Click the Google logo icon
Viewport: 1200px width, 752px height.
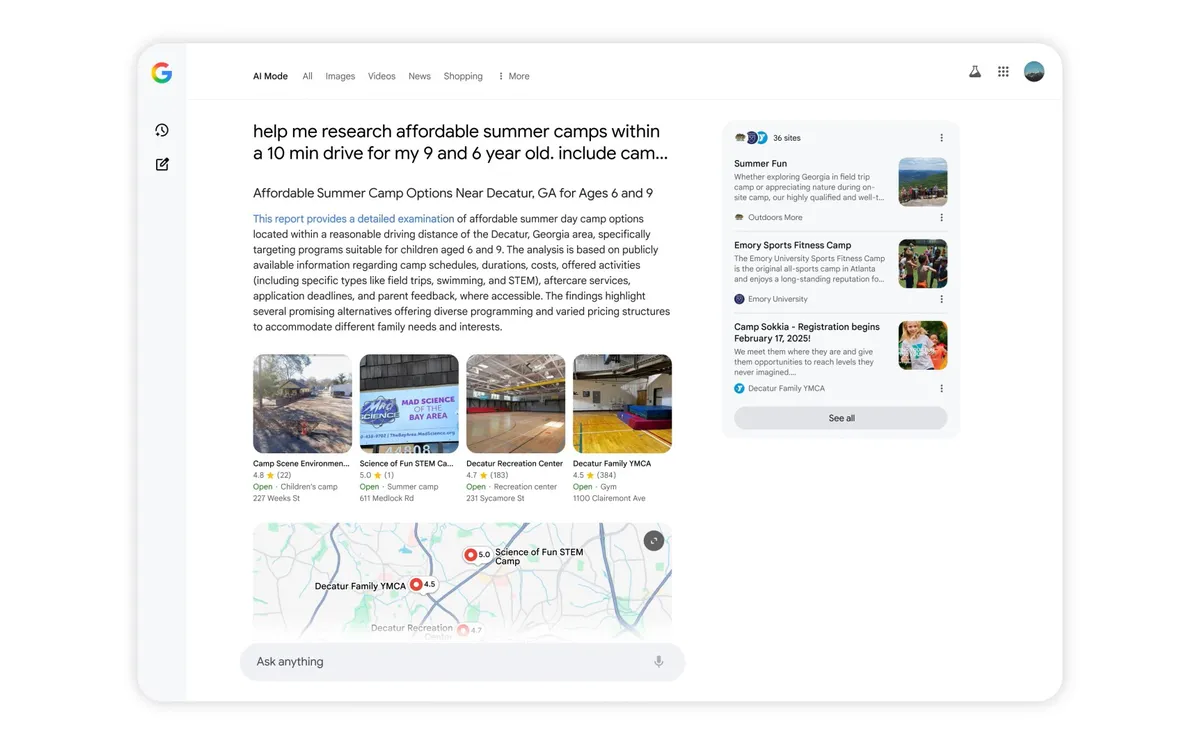[162, 73]
